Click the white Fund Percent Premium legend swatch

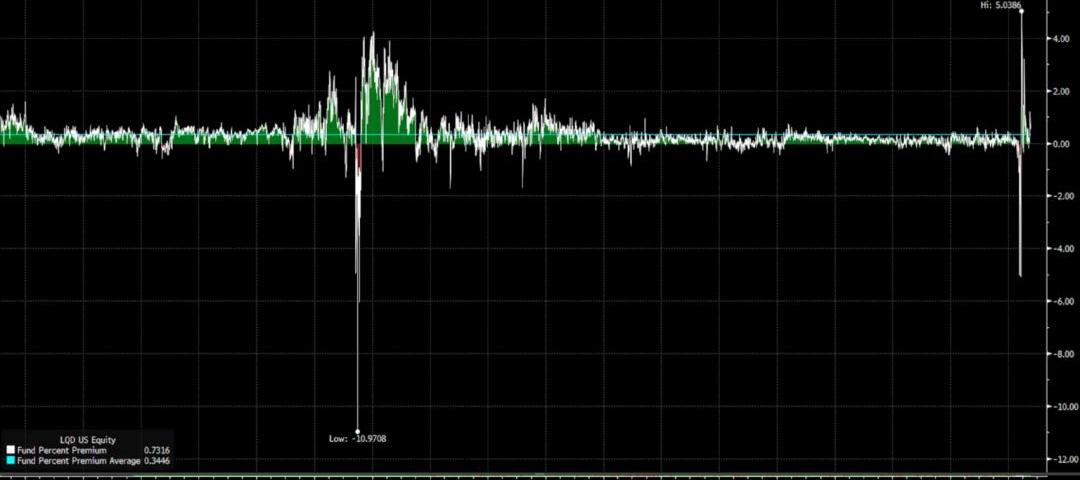(x=10, y=450)
